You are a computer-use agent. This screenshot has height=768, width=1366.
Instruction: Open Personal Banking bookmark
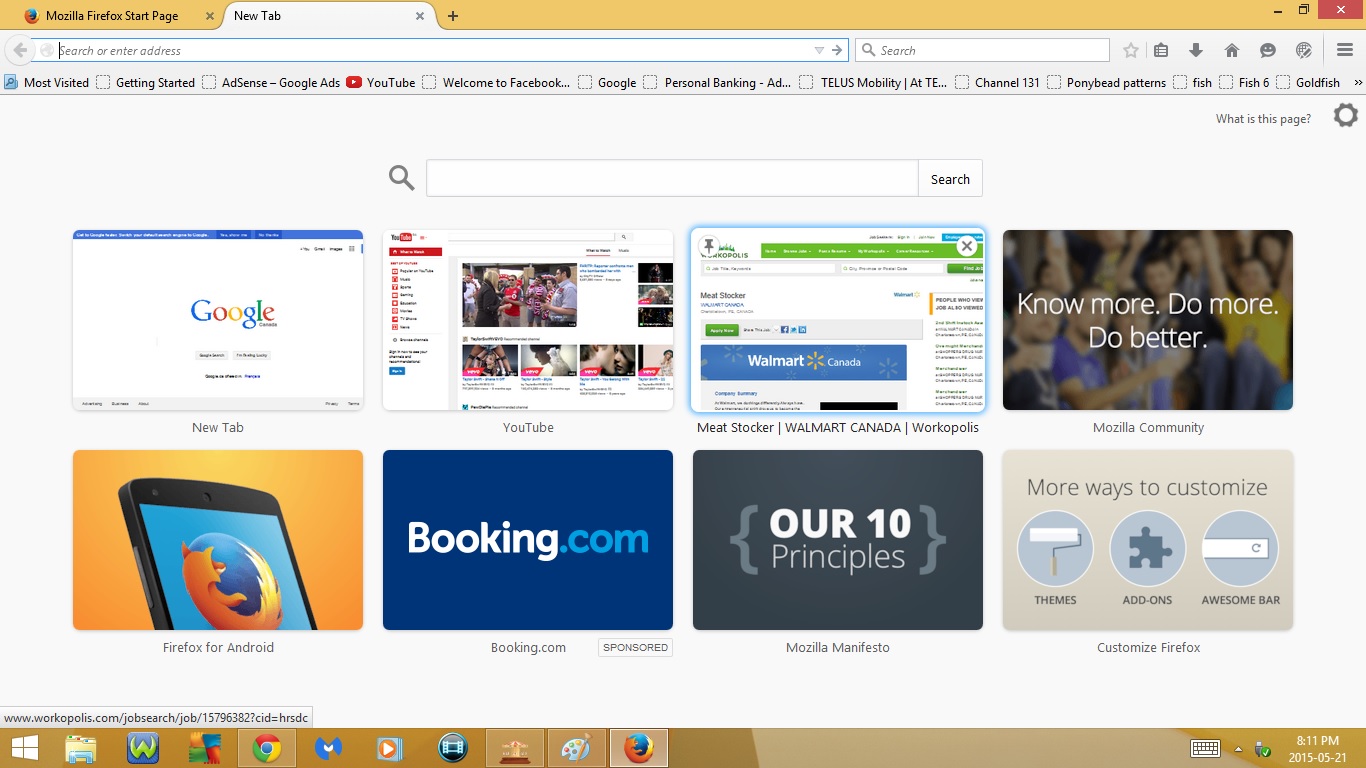718,83
